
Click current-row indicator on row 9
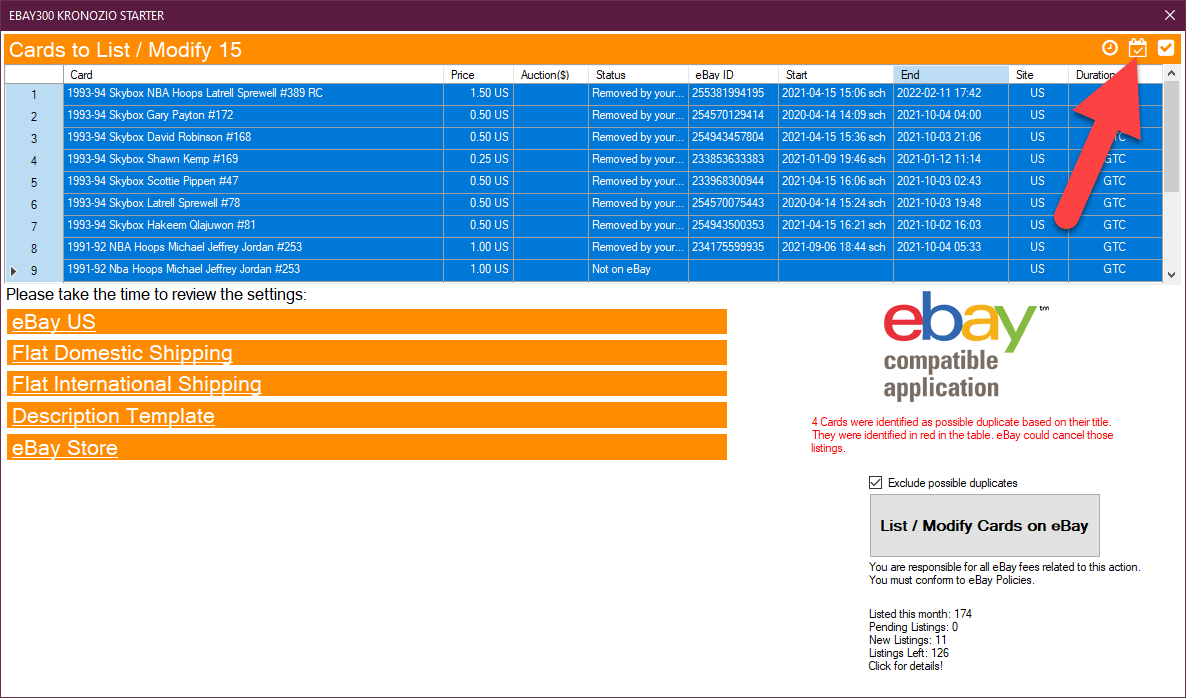[x=13, y=270]
